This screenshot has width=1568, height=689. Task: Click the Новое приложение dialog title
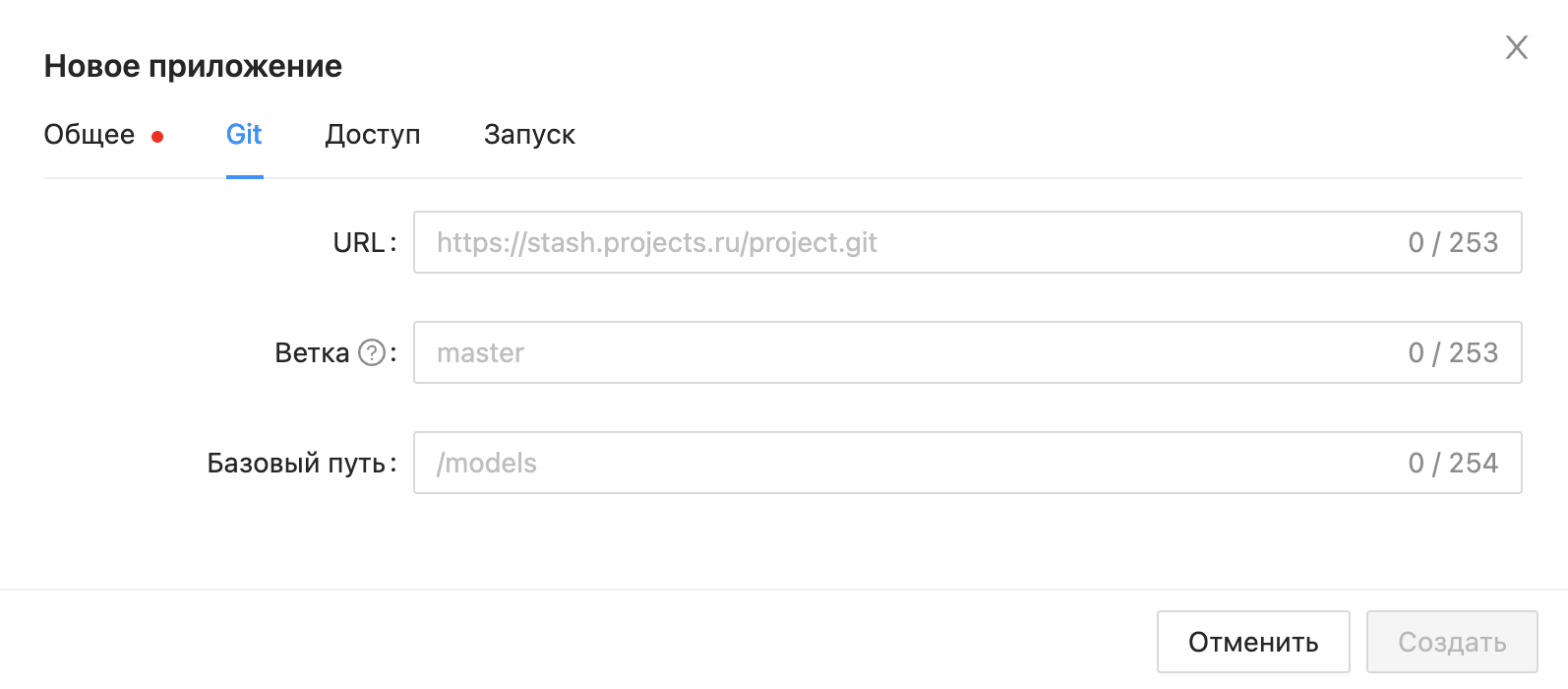[193, 66]
